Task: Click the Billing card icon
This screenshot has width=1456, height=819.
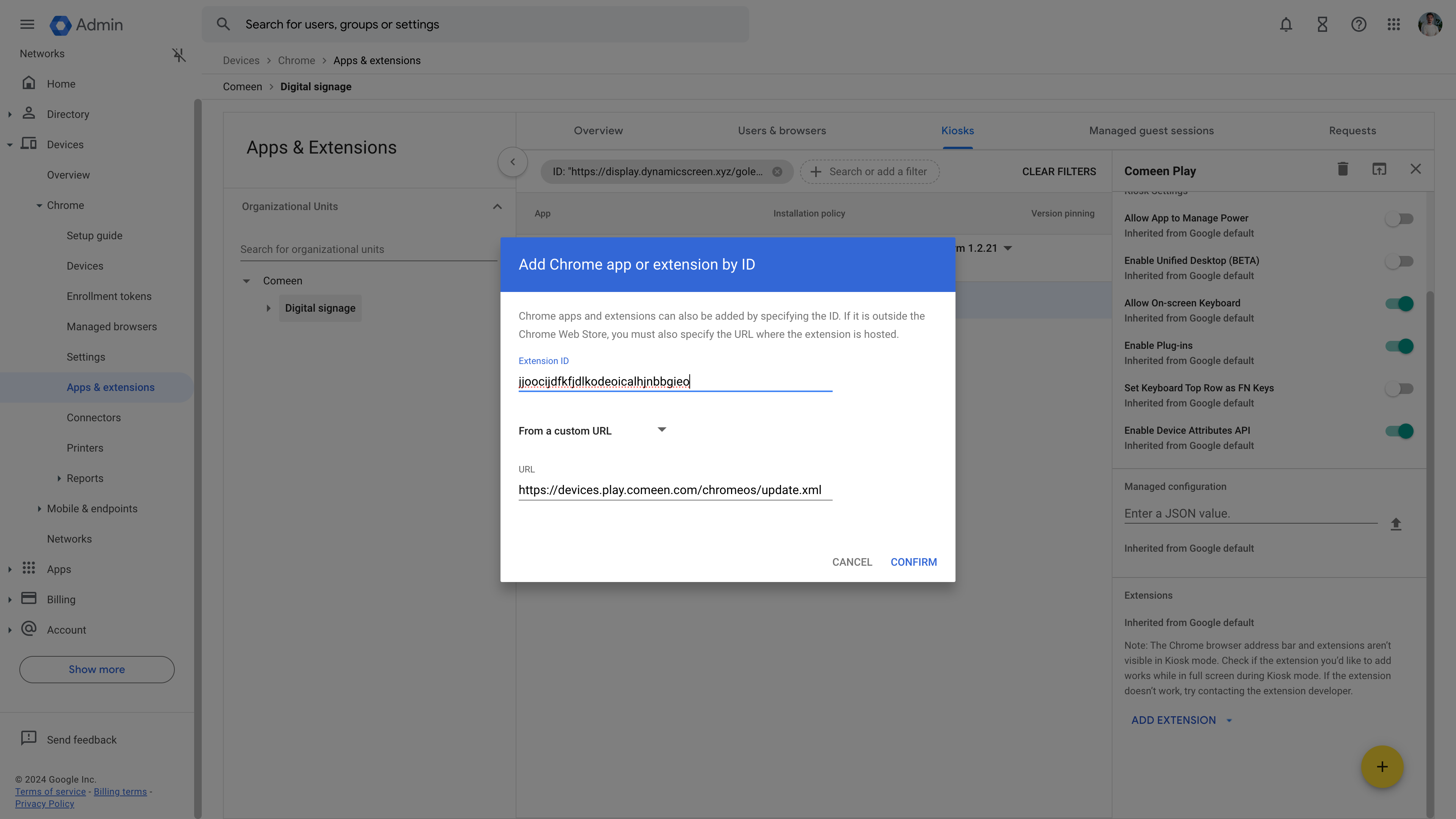Action: (x=29, y=599)
